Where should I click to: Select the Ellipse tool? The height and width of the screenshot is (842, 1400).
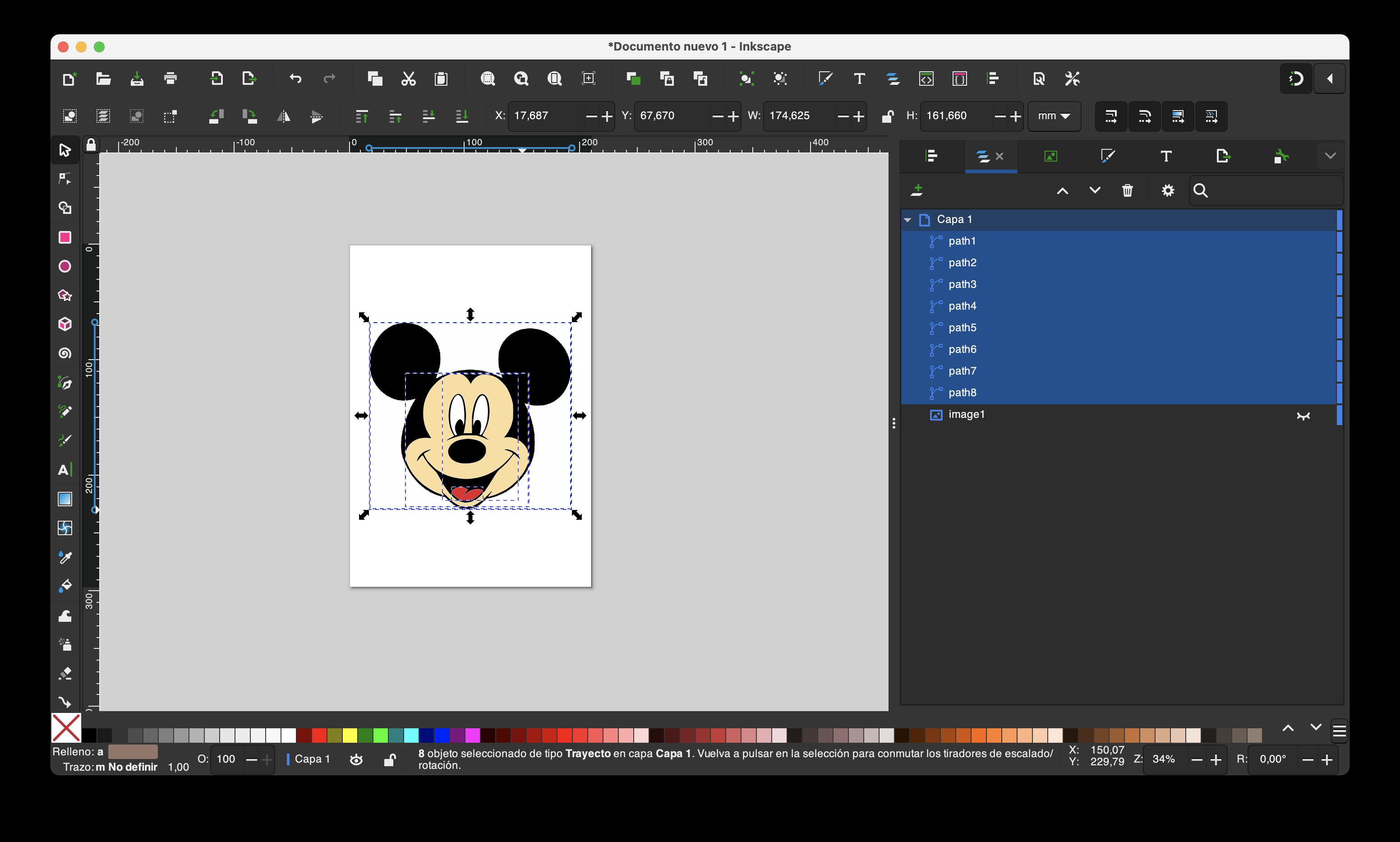point(64,266)
